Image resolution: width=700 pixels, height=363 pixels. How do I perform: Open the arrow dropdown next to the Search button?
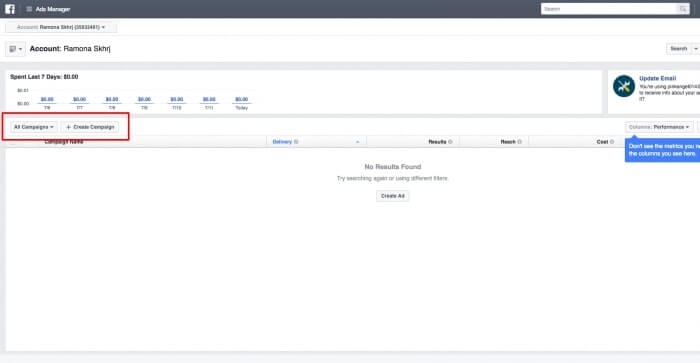click(x=696, y=49)
